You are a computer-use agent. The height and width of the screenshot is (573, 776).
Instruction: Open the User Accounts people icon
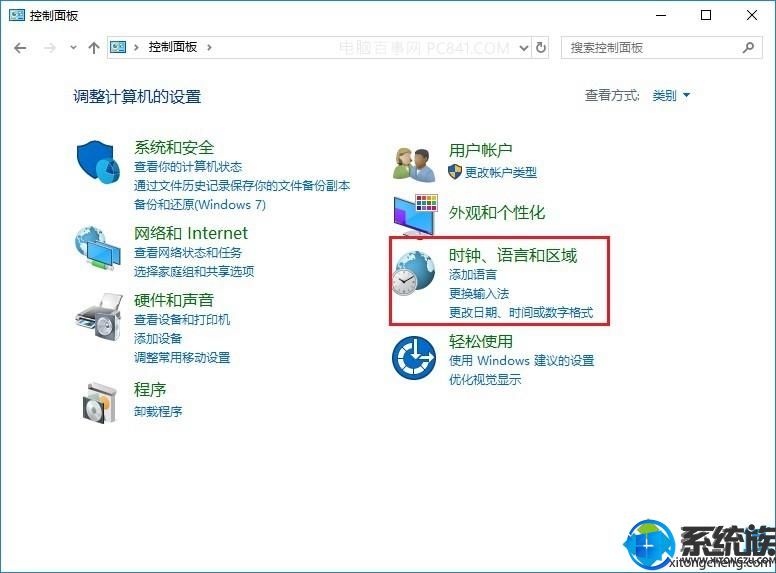tap(414, 164)
